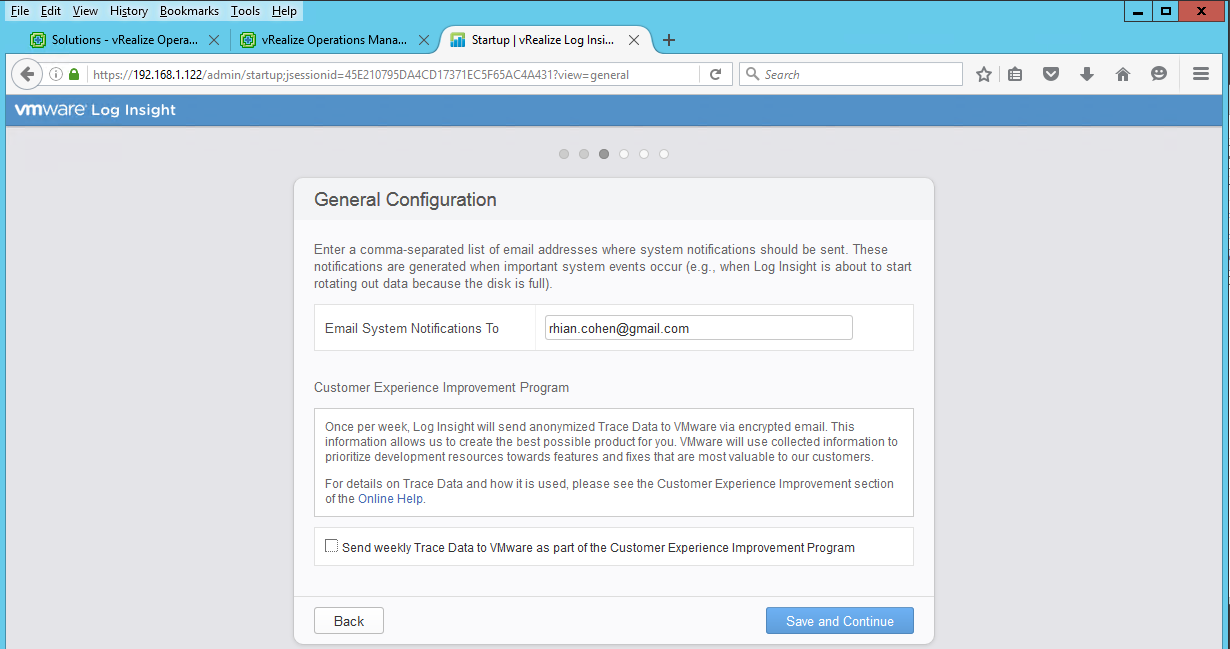Open the History menu

coord(129,11)
